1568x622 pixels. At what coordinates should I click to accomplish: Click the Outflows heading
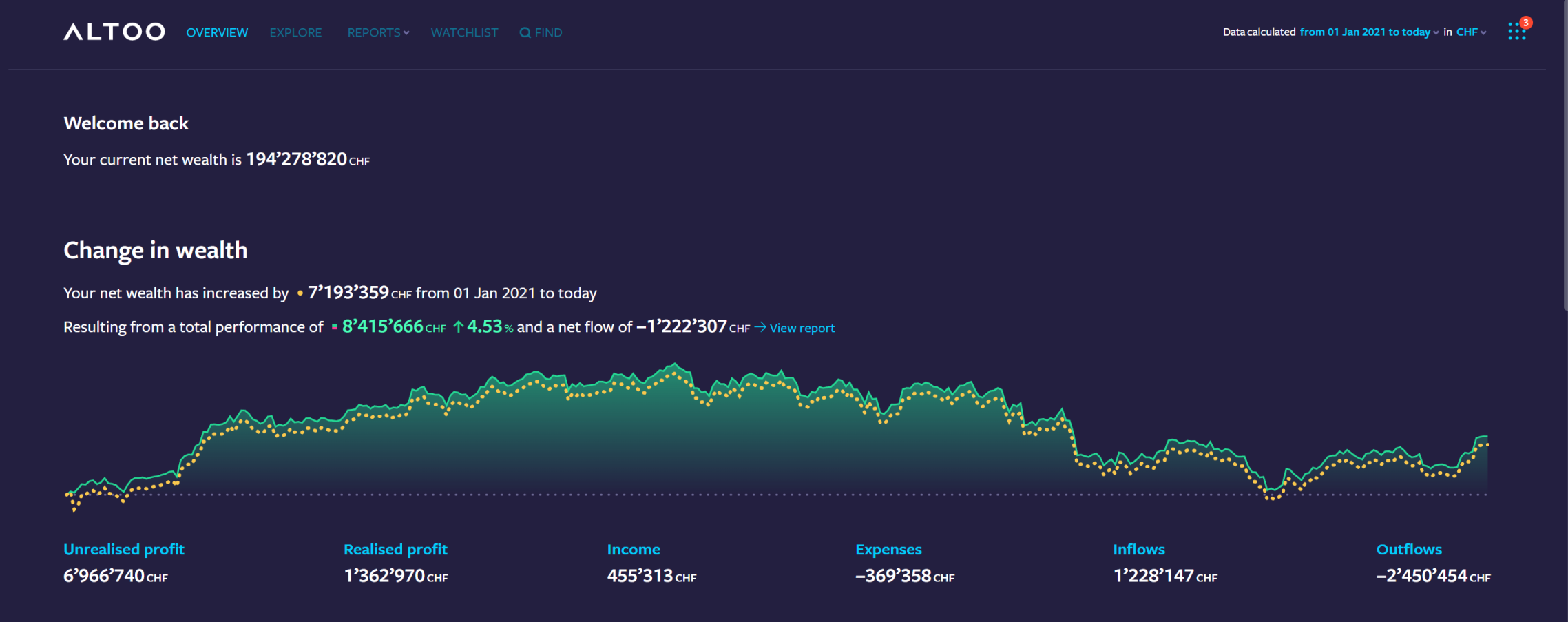(1409, 549)
